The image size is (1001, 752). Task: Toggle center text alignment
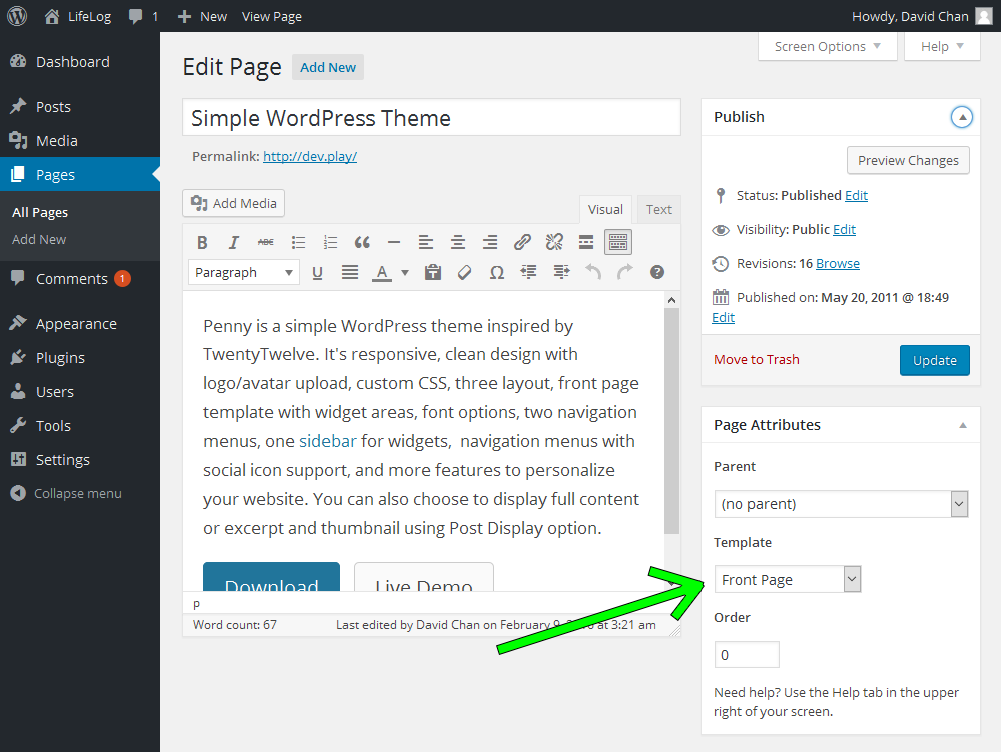[458, 241]
